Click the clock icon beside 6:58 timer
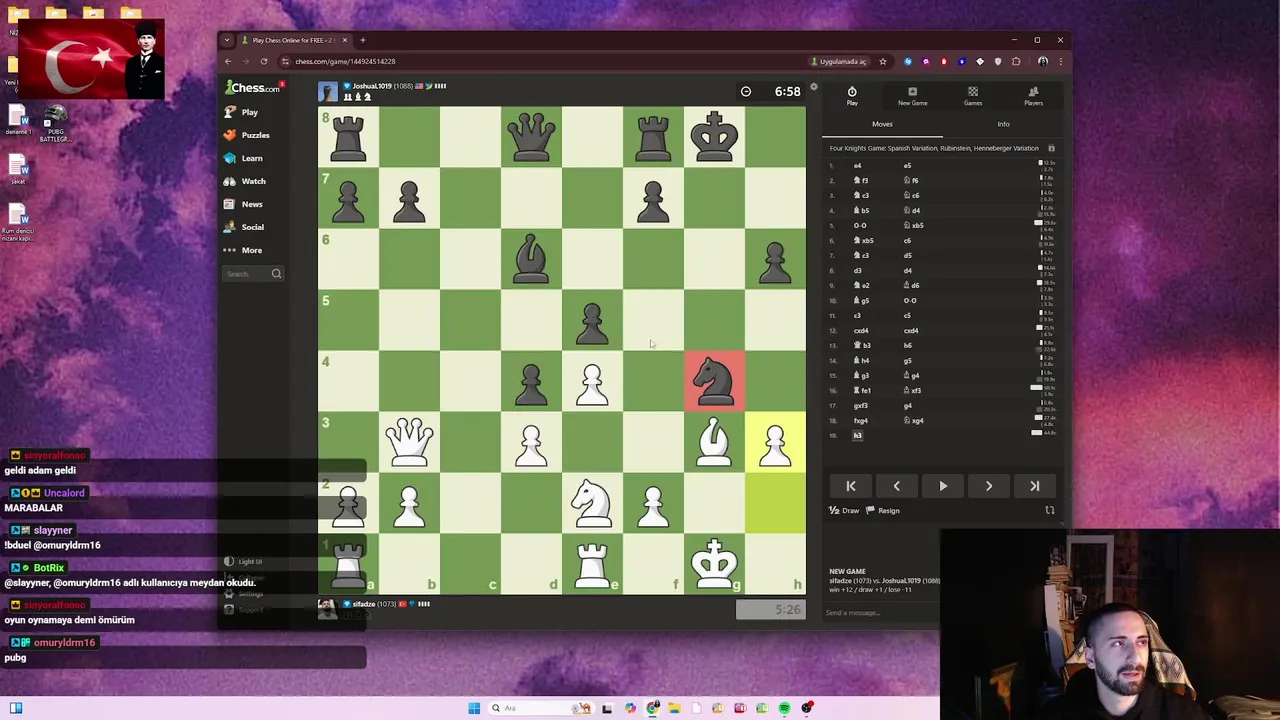Viewport: 1280px width, 720px height. click(x=746, y=92)
